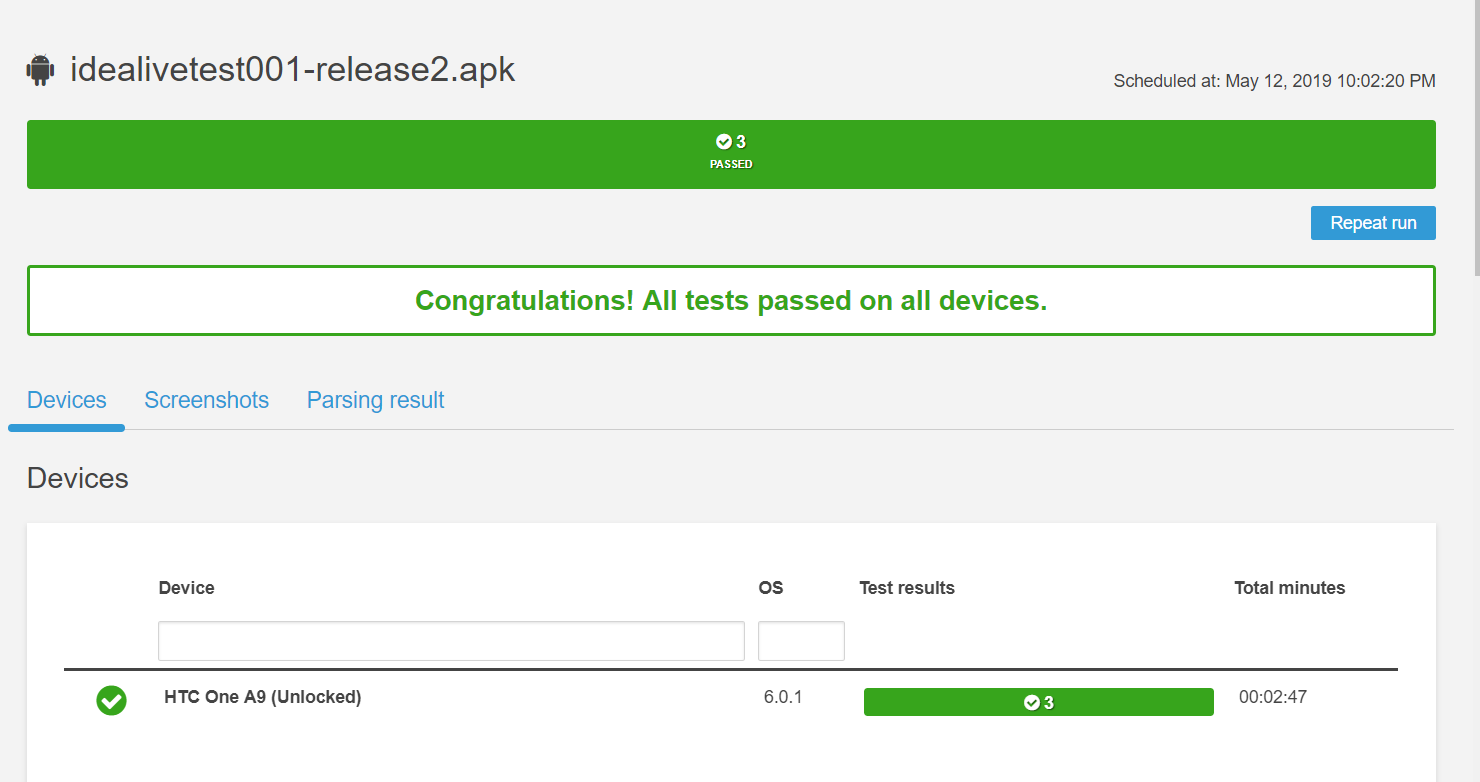This screenshot has height=782, width=1480.
Task: Click the Repeat run button
Action: (1373, 222)
